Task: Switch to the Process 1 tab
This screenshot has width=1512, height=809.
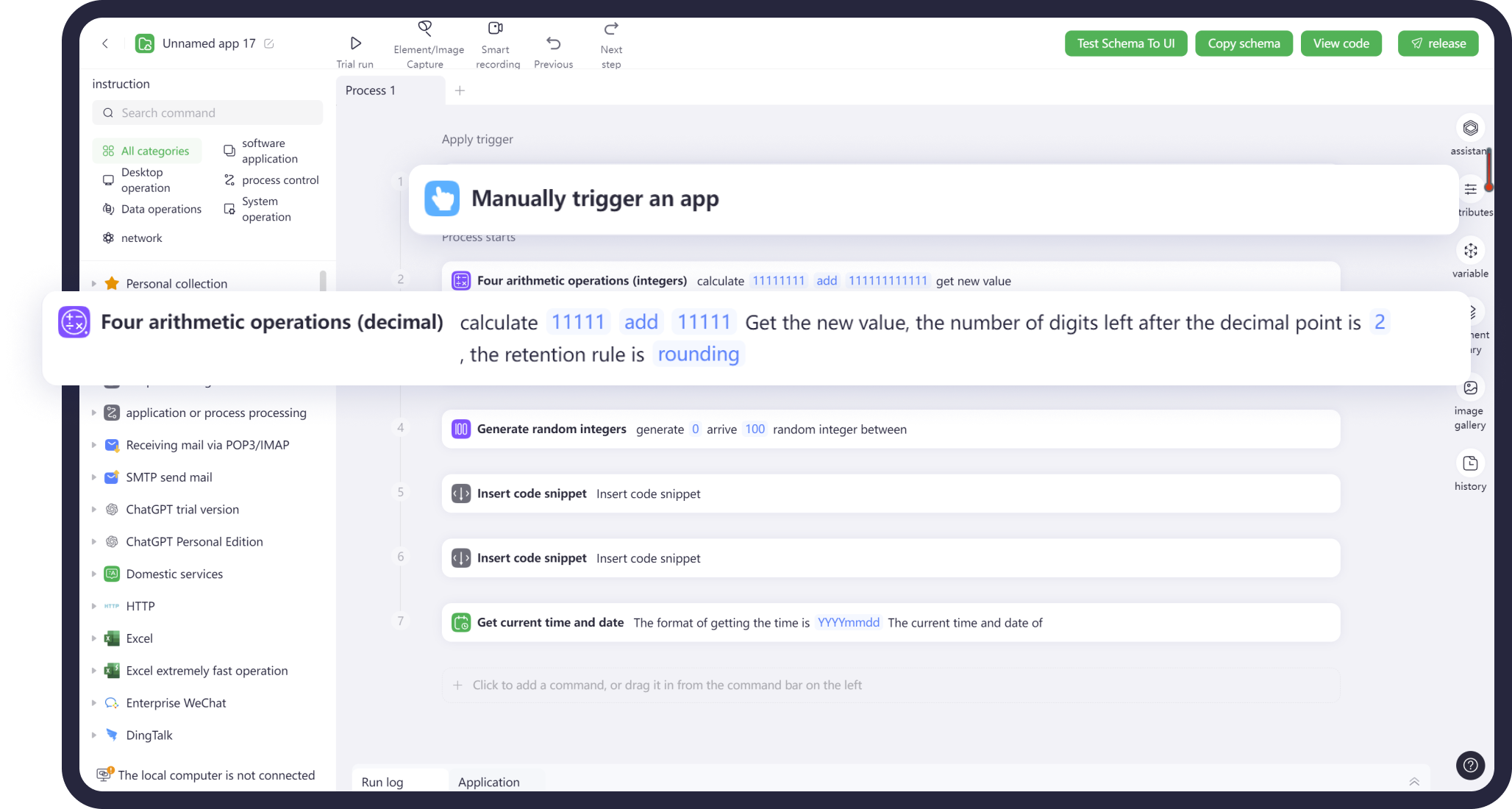Action: click(x=391, y=90)
